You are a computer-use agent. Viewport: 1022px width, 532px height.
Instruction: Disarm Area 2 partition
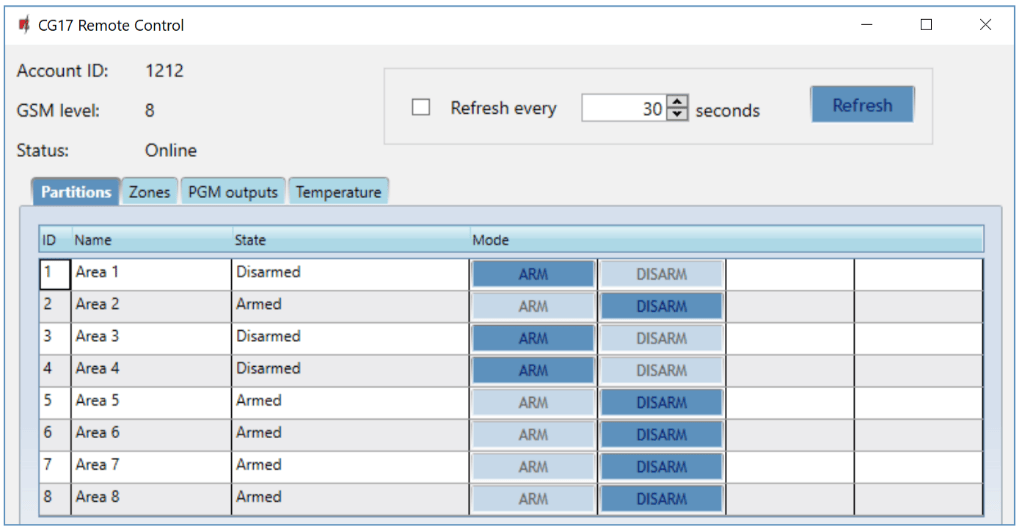point(661,307)
